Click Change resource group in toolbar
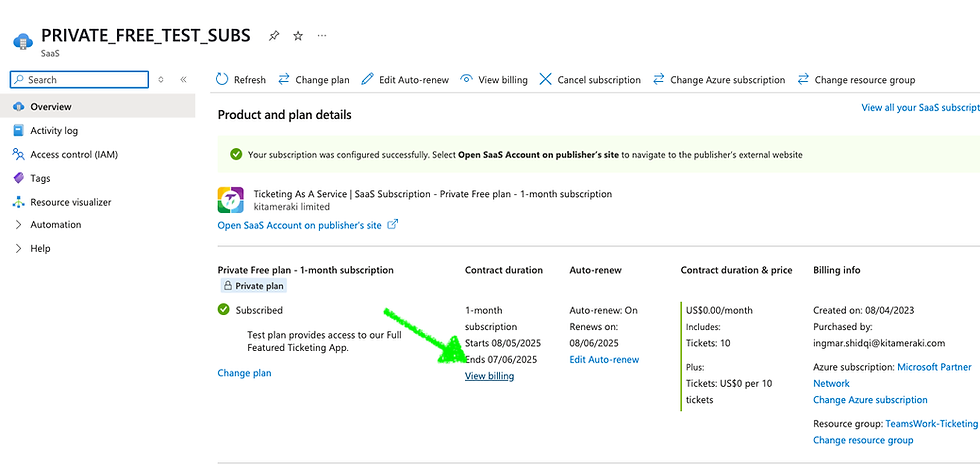 click(856, 80)
